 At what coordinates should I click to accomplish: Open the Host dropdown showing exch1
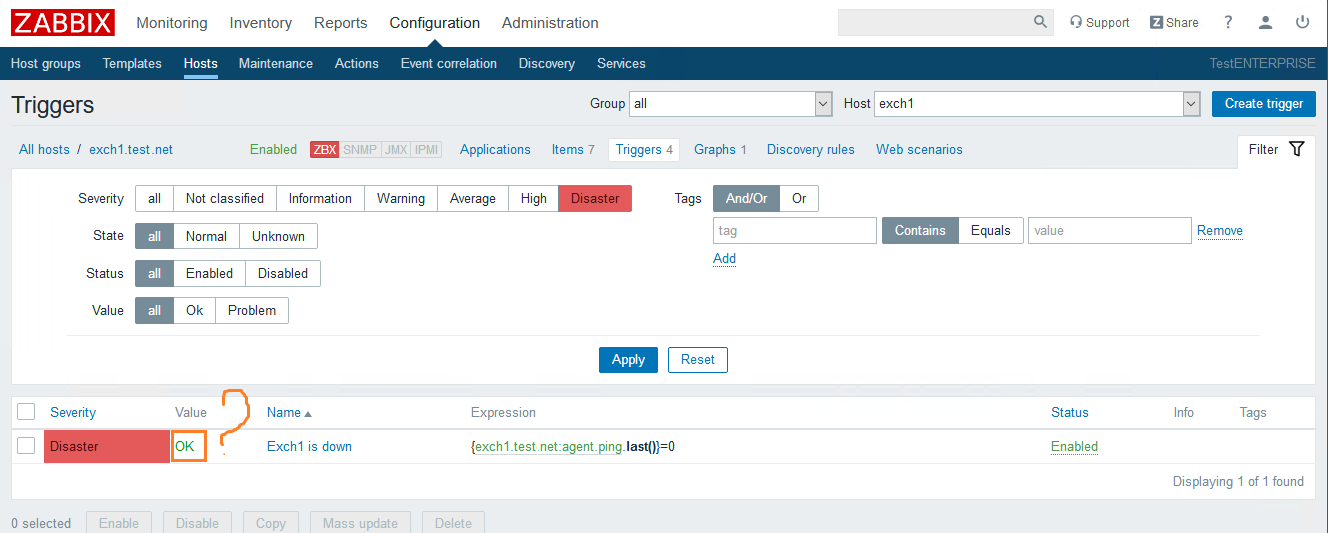coord(1191,103)
